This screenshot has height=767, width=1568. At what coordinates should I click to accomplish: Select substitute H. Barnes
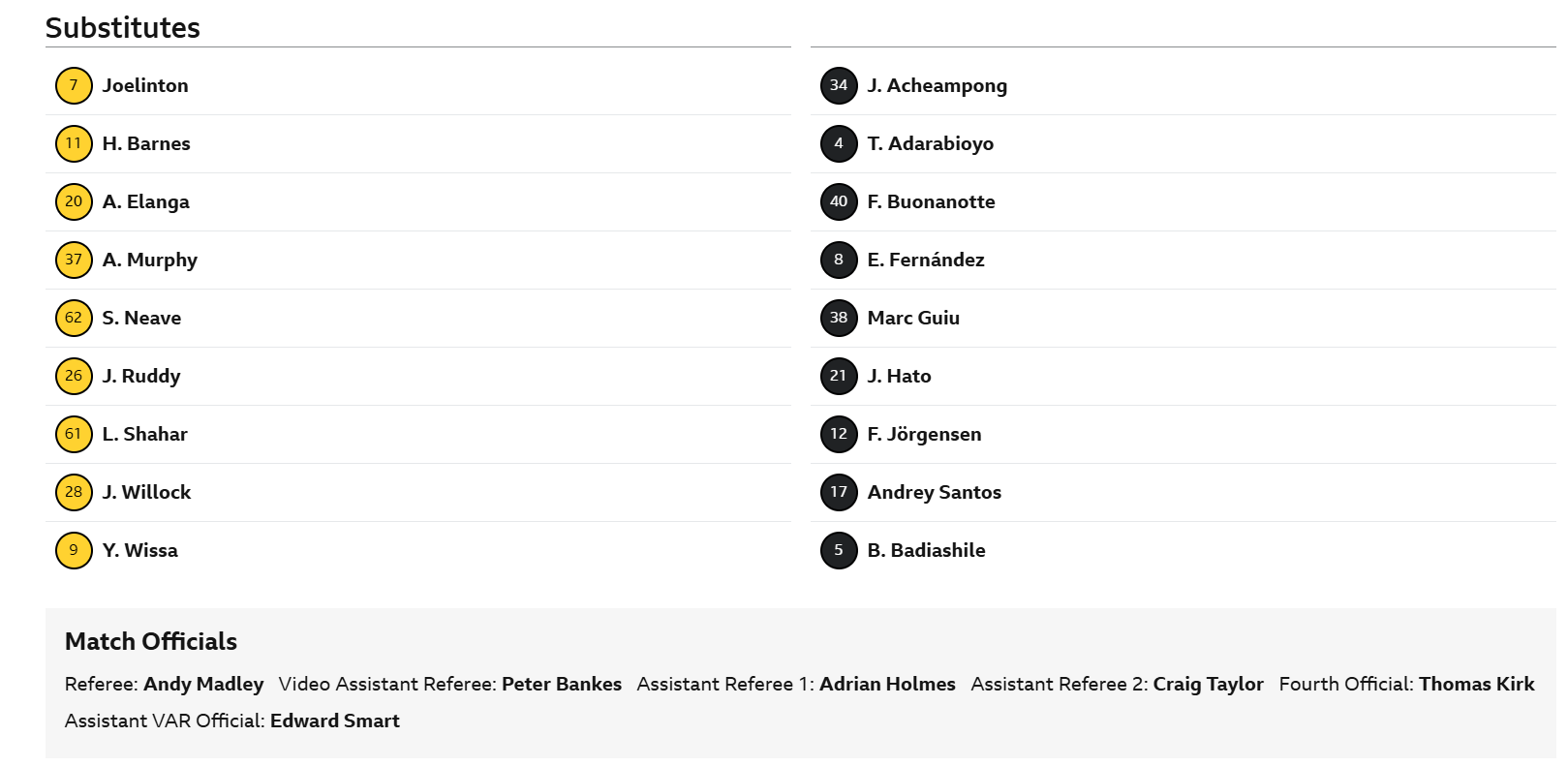(418, 143)
